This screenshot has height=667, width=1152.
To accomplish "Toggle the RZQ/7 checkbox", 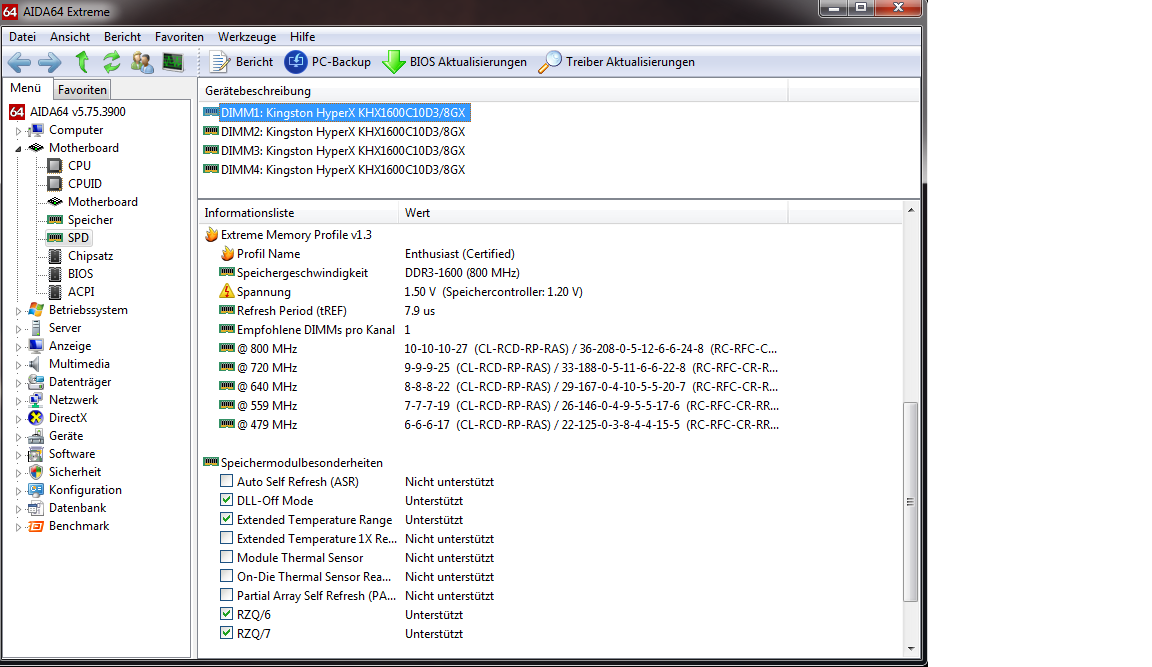I will (x=226, y=633).
